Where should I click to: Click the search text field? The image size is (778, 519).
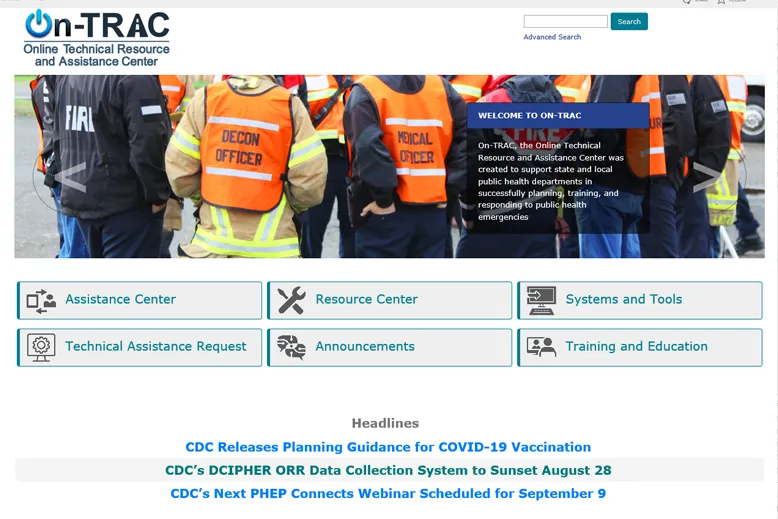coord(566,21)
